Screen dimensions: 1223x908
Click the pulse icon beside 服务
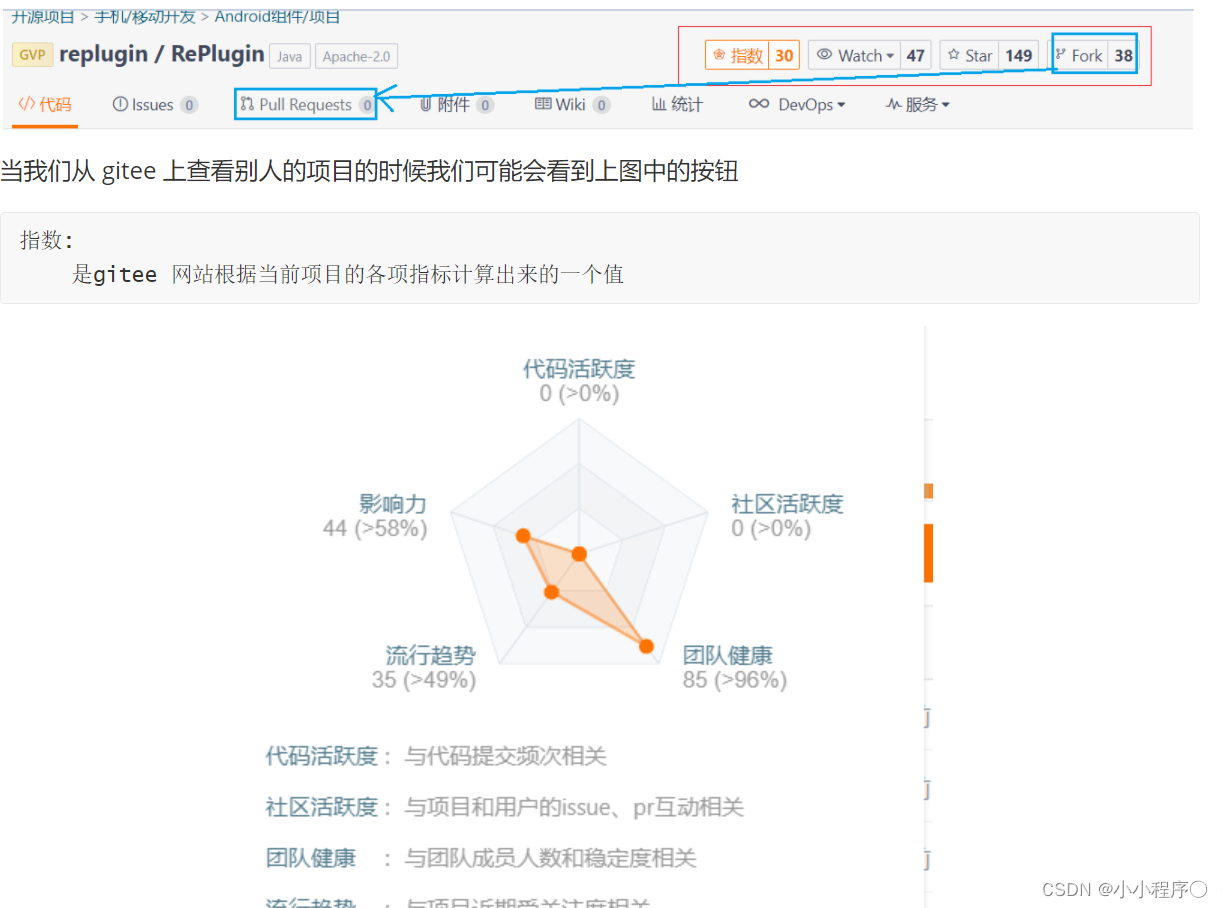click(894, 105)
